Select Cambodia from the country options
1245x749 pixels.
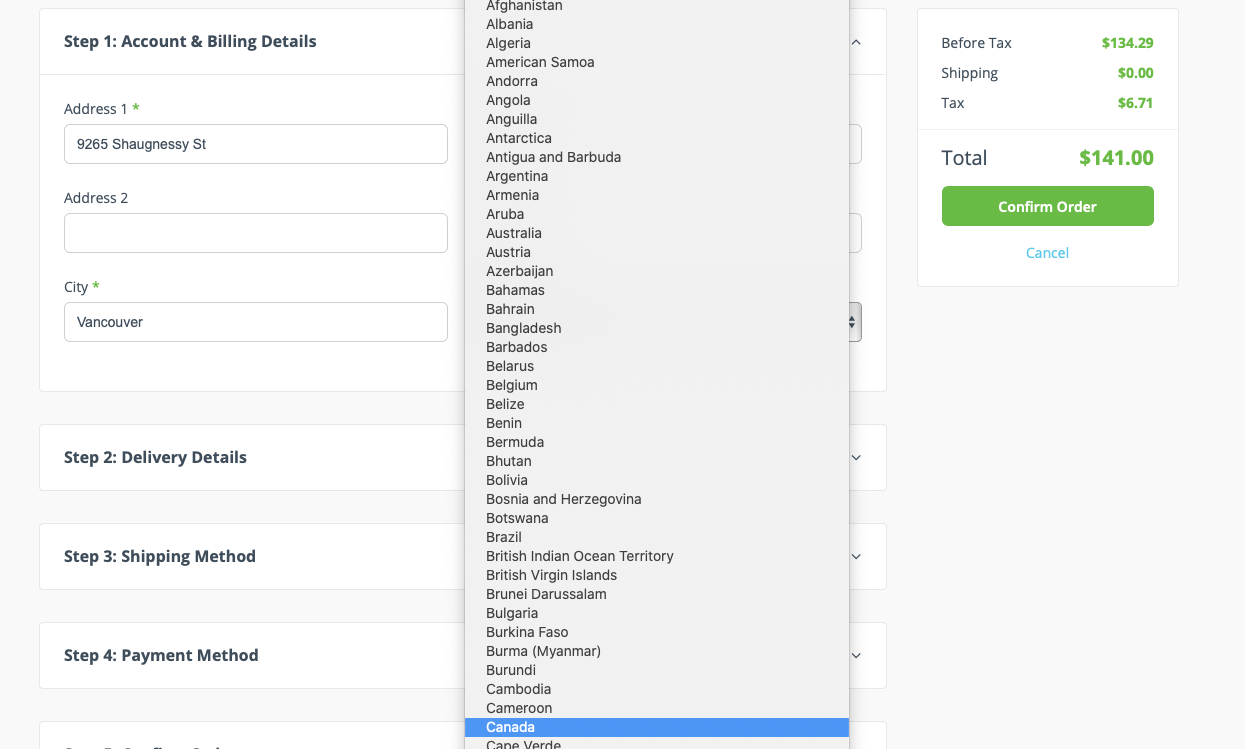(x=518, y=689)
